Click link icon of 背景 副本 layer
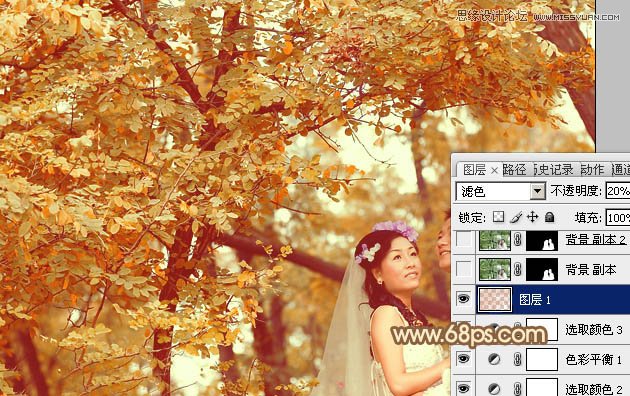 518,269
